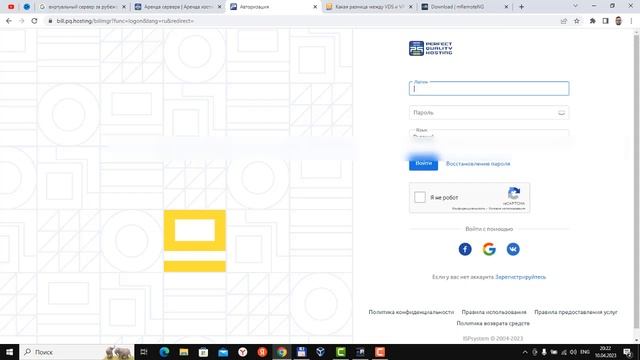Open "Политика возврата средств" link
This screenshot has width=640, height=360.
pos(493,323)
